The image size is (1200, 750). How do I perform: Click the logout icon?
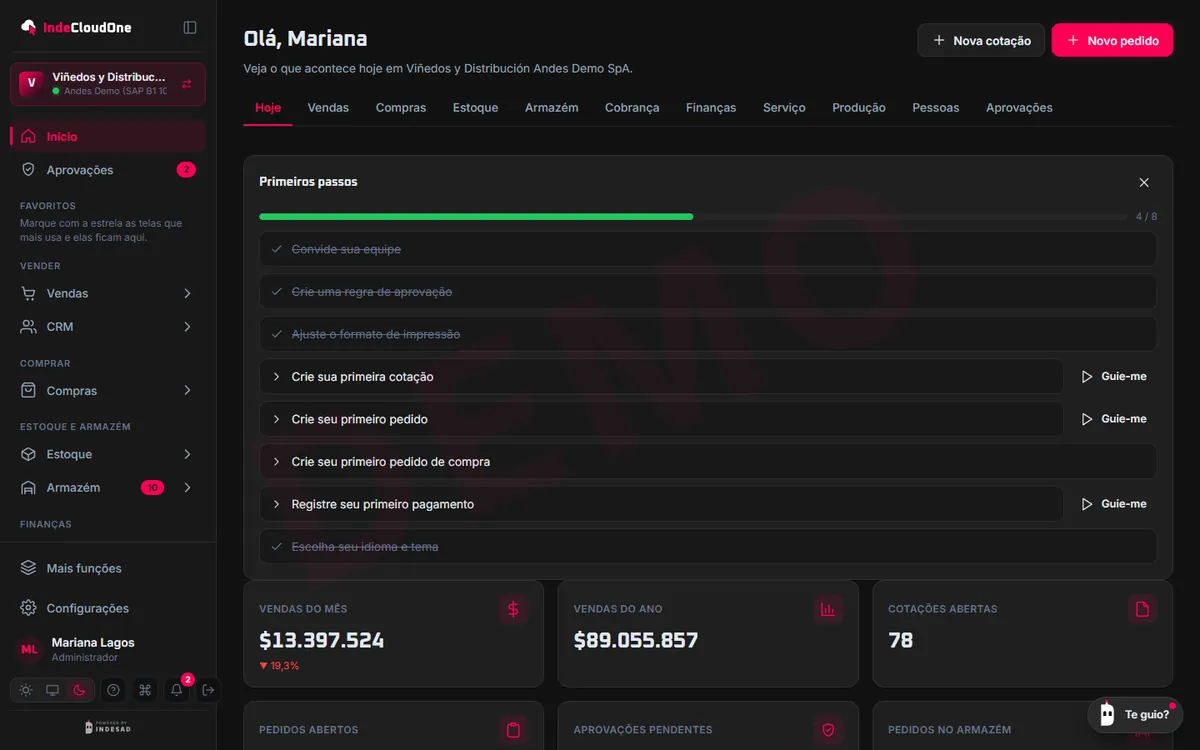(x=208, y=690)
